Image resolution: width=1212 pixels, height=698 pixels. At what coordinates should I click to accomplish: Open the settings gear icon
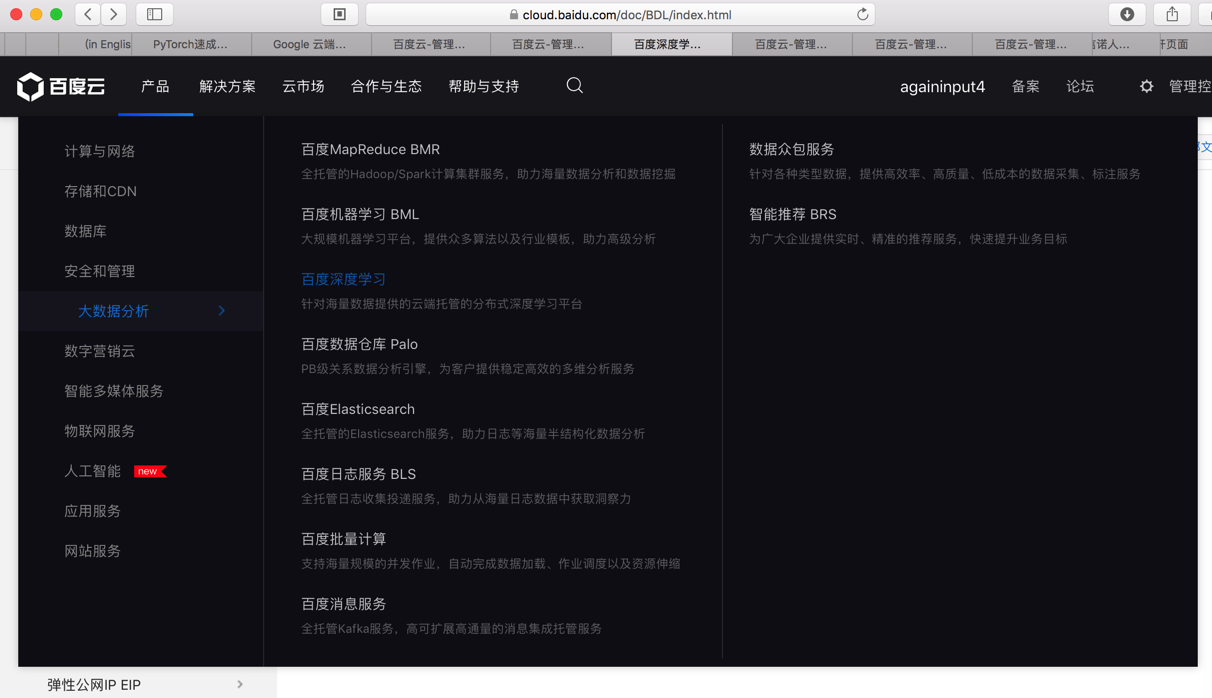pos(1146,87)
